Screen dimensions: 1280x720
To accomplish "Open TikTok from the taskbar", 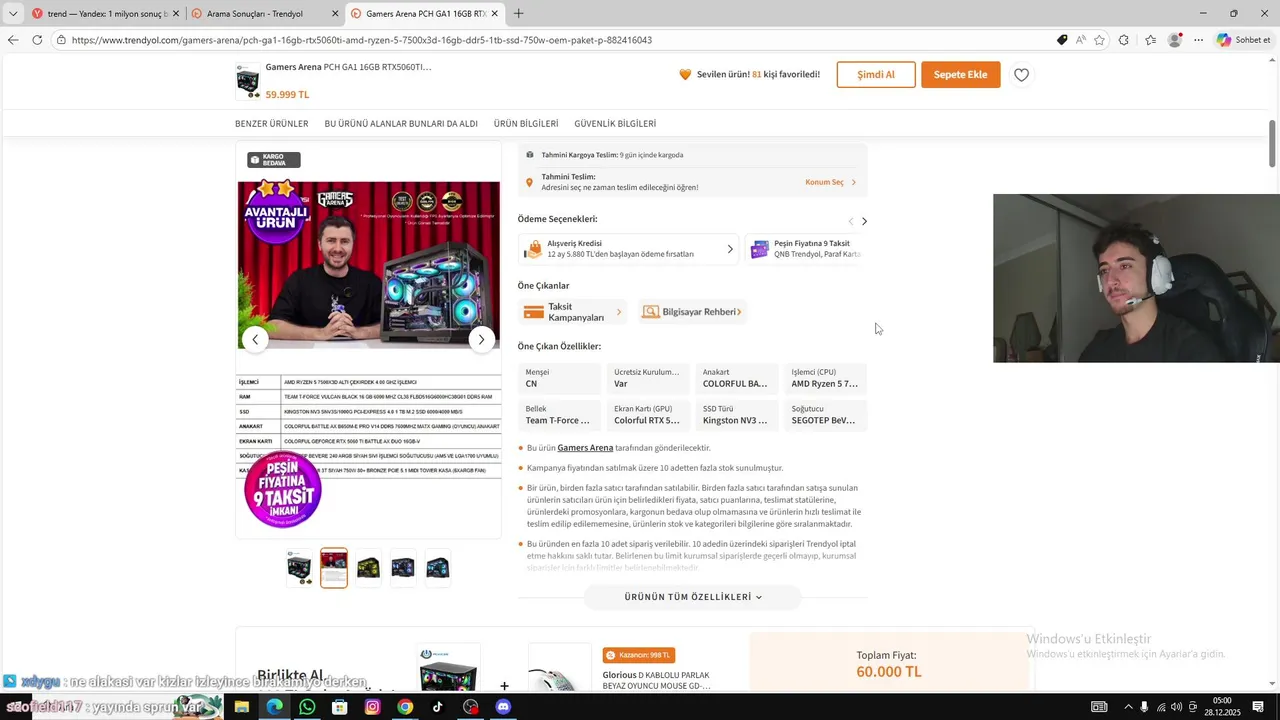I will 438,707.
